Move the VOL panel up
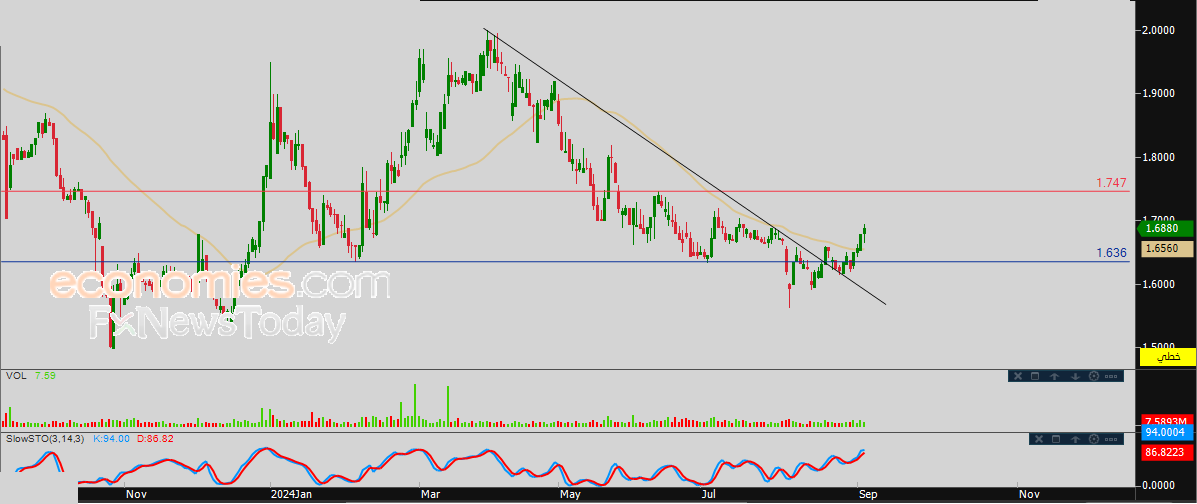Viewport: 1197px width, 504px height. tap(1055, 376)
